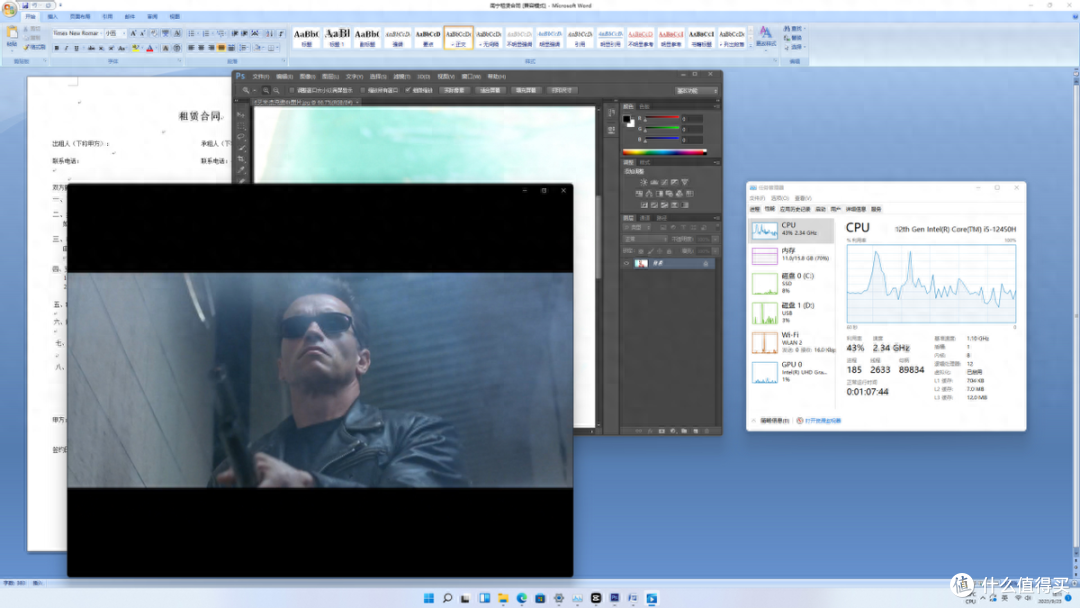This screenshot has height=608, width=1080.
Task: Adjust the red R color slider
Action: 662,118
